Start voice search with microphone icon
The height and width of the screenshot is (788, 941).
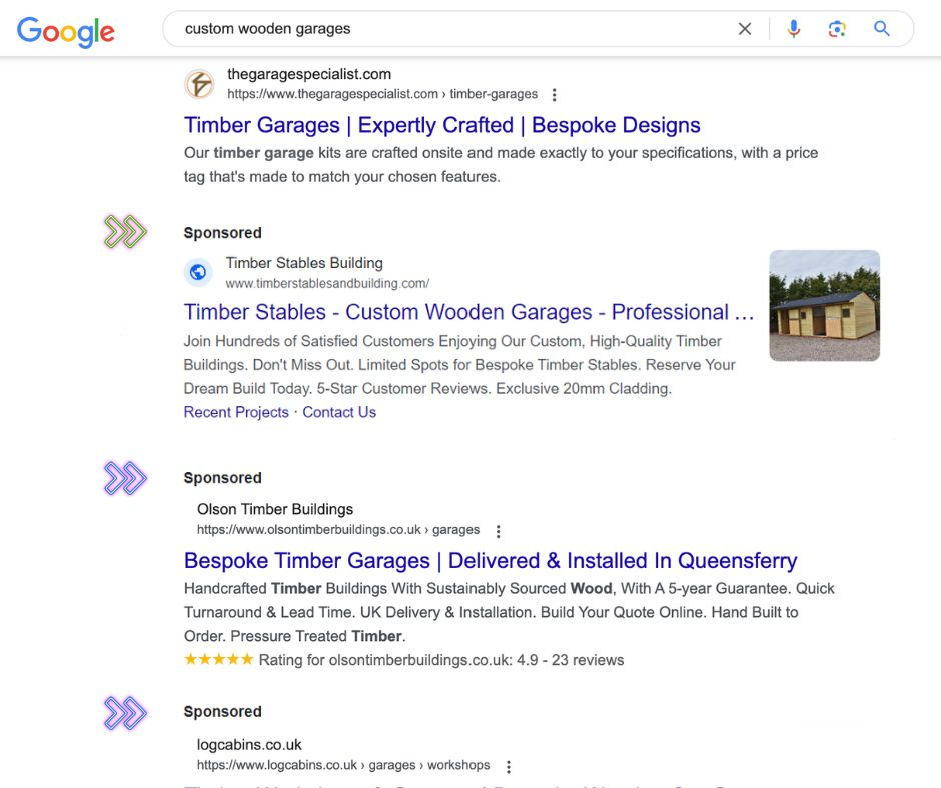[794, 29]
